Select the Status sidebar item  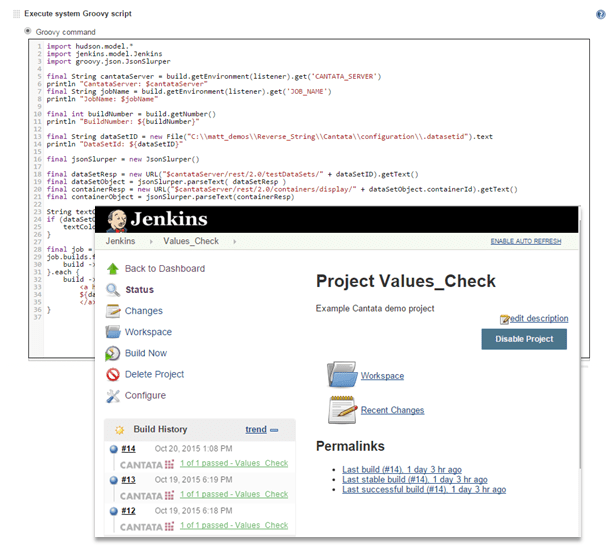tap(140, 290)
